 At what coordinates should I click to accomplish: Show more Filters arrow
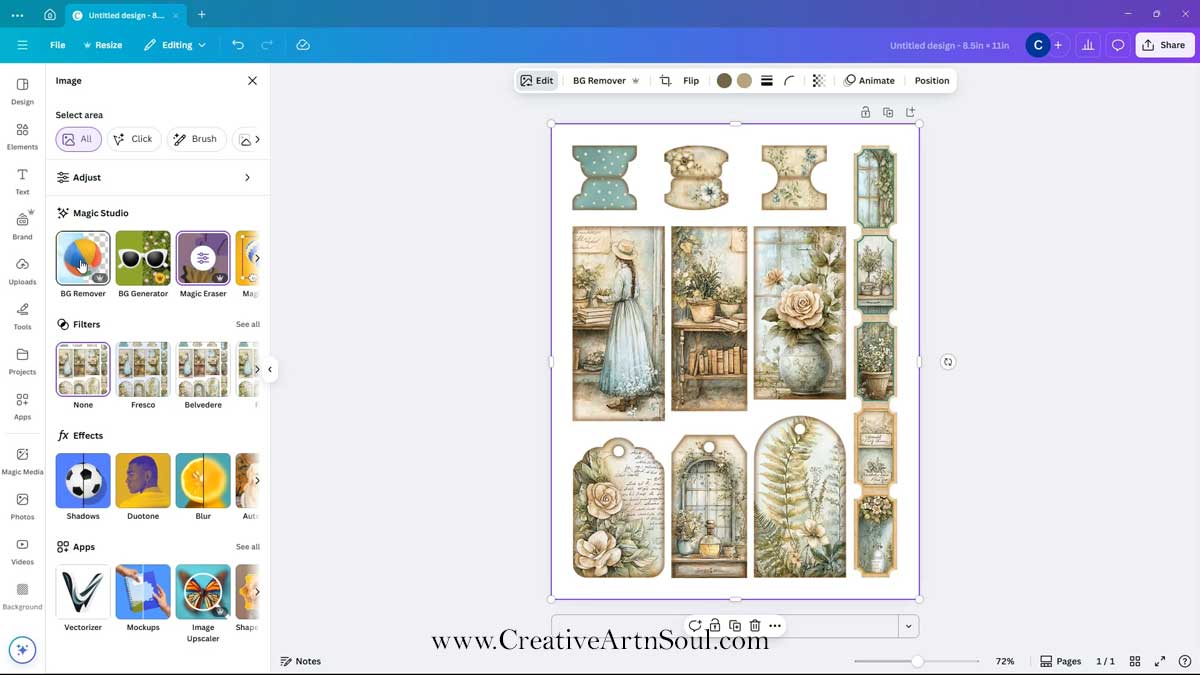(x=257, y=369)
